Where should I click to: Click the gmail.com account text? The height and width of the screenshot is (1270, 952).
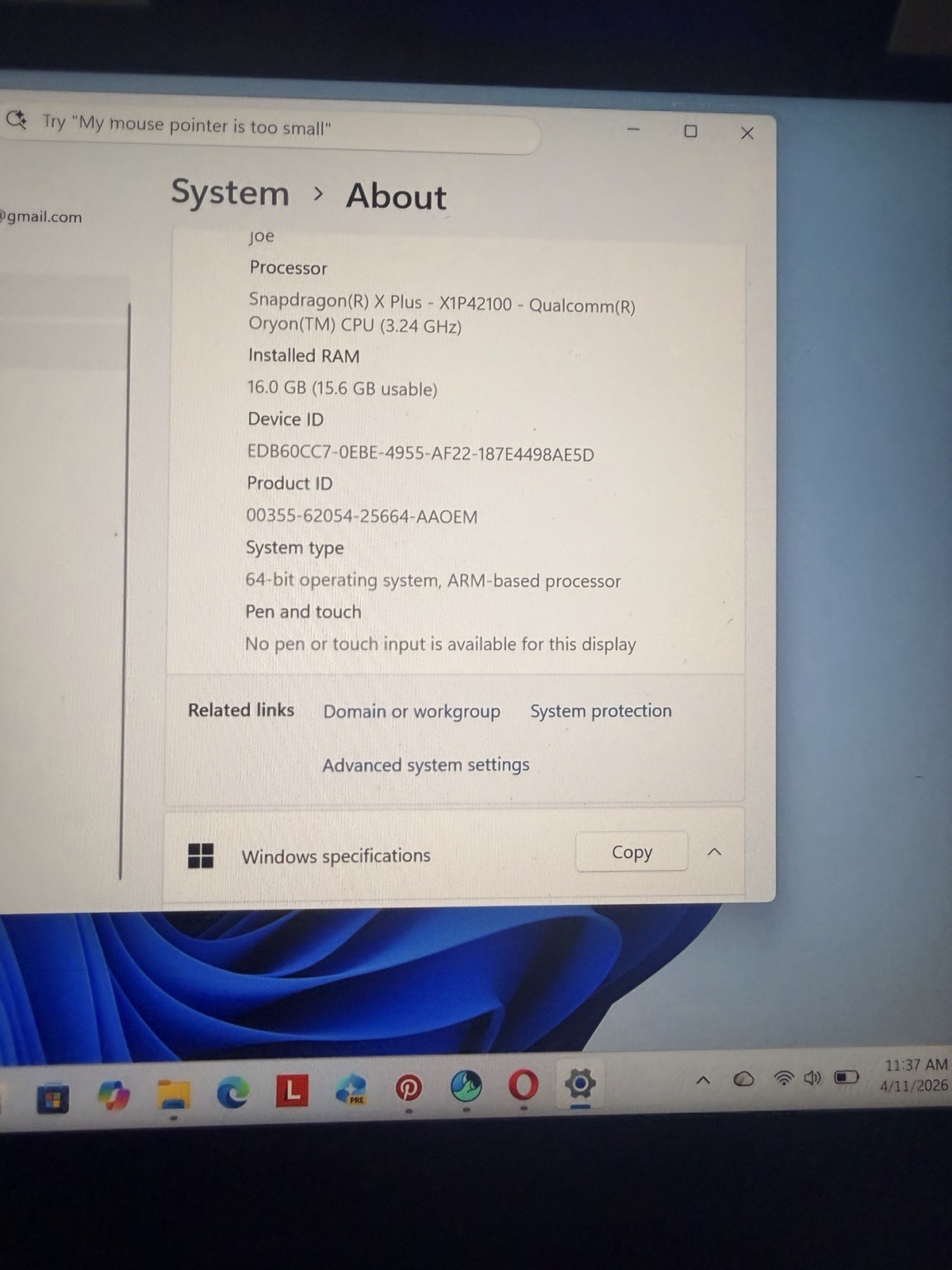[x=41, y=217]
